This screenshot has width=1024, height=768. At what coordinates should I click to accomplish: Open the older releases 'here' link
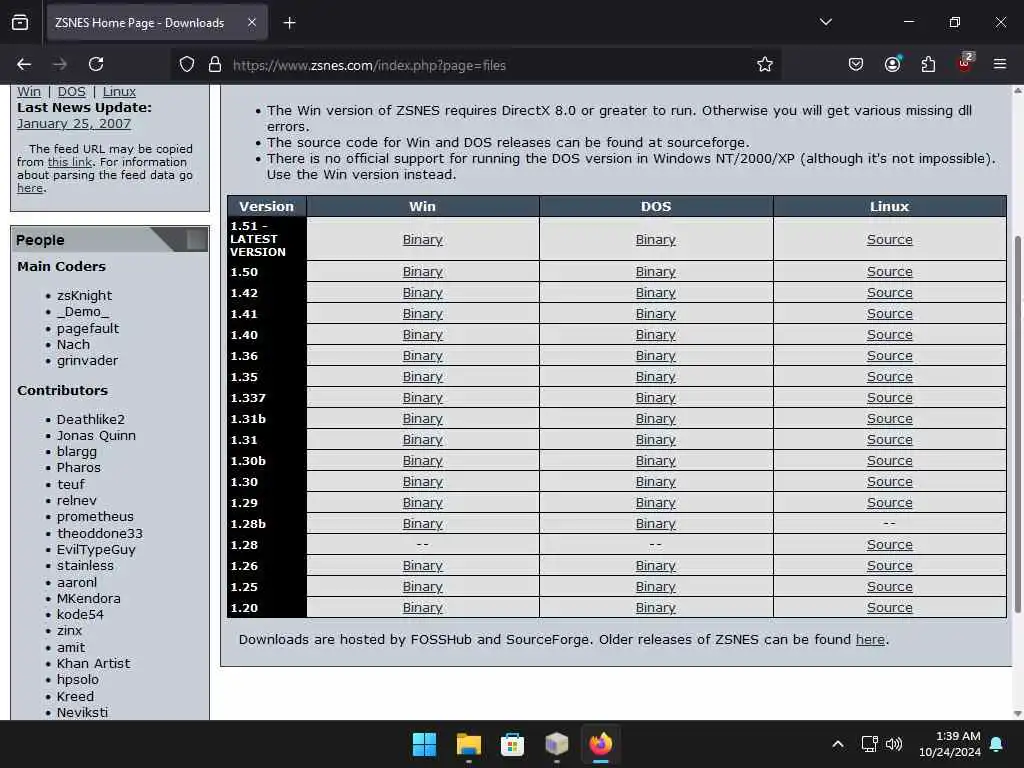coord(871,639)
